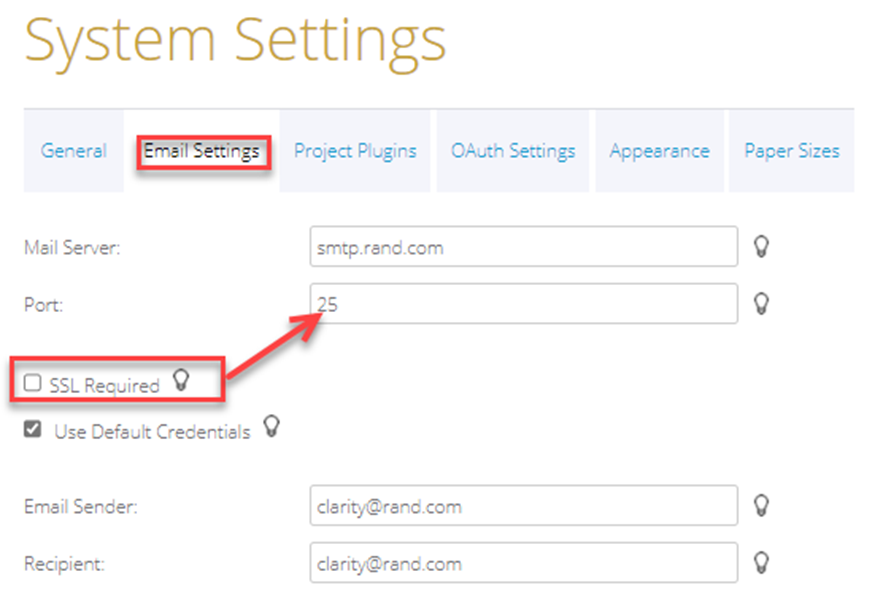Switch to the General tab

coord(74,151)
